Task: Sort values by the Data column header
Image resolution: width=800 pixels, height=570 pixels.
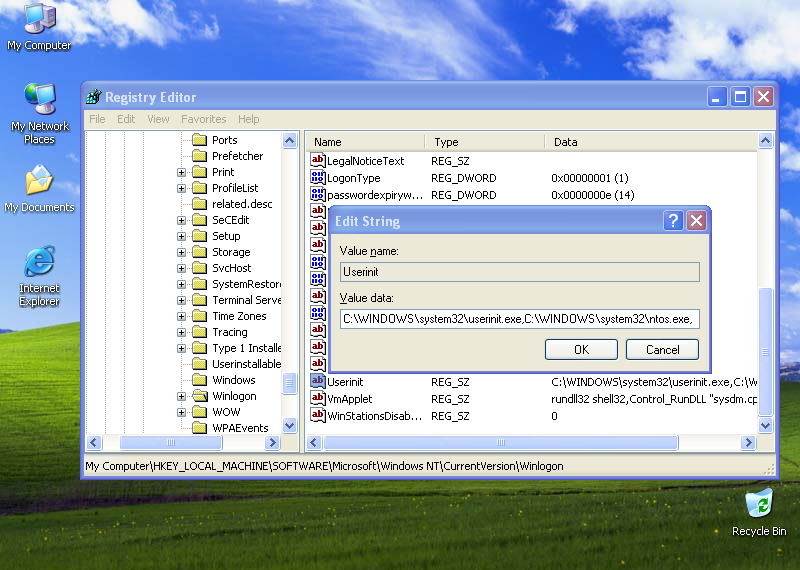Action: click(651, 142)
